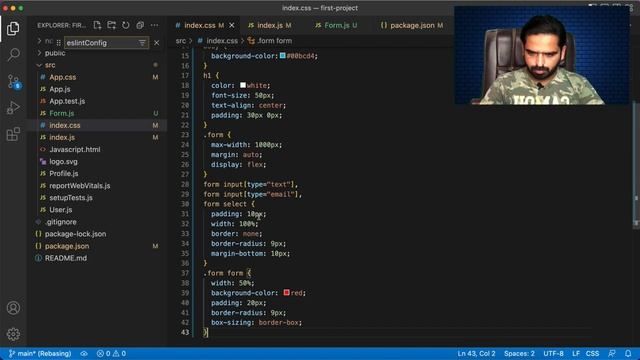The width and height of the screenshot is (640, 360).
Task: Open App.js in the explorer
Action: pos(60,89)
